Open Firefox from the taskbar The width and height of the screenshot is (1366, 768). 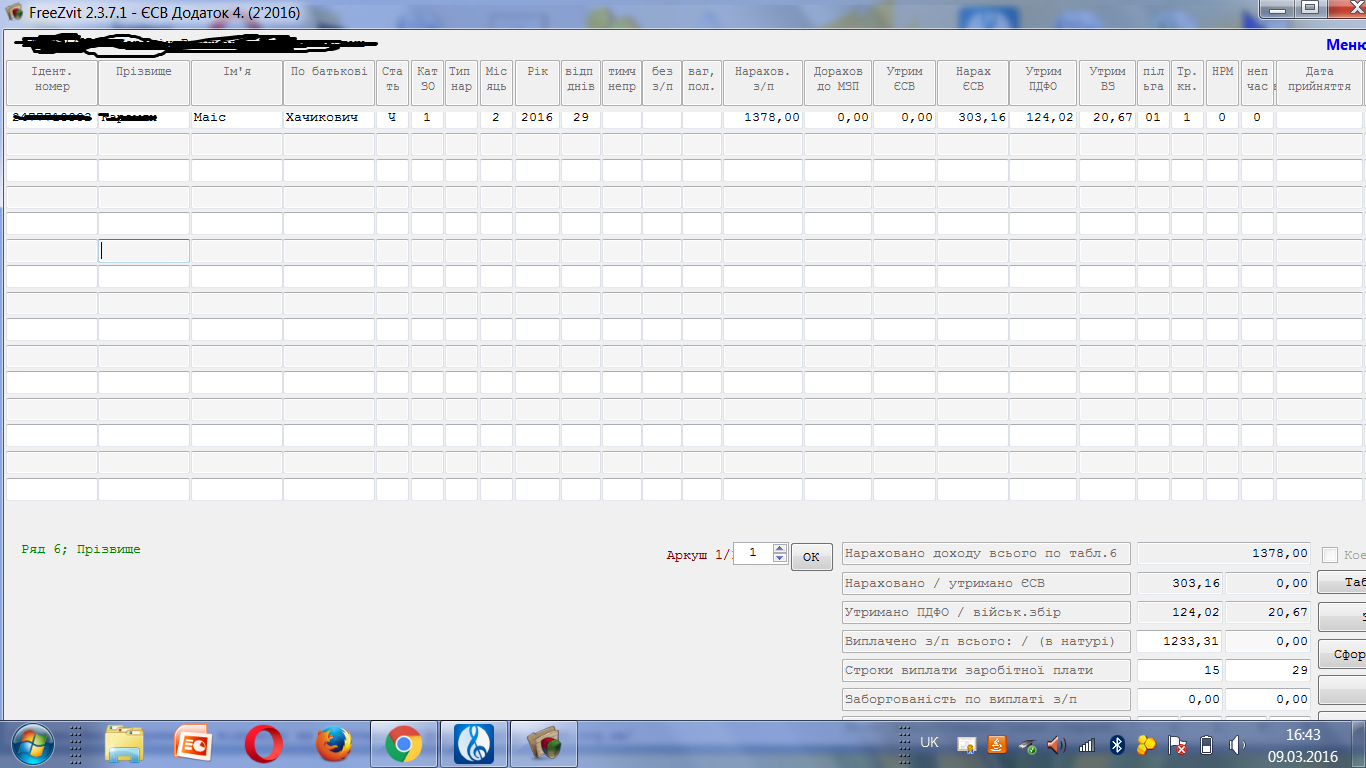[x=333, y=744]
